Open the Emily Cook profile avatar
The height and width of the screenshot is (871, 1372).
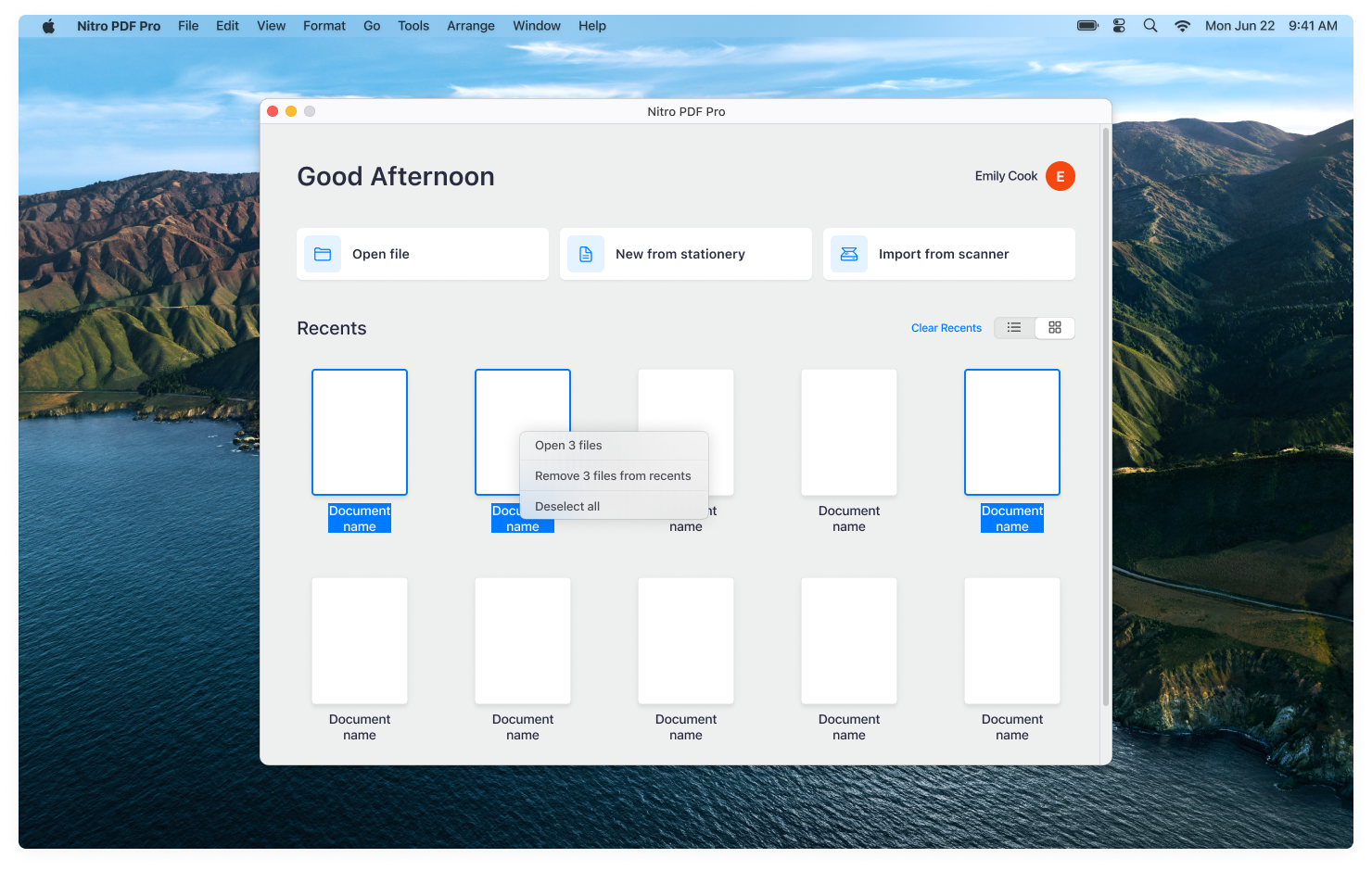point(1060,175)
